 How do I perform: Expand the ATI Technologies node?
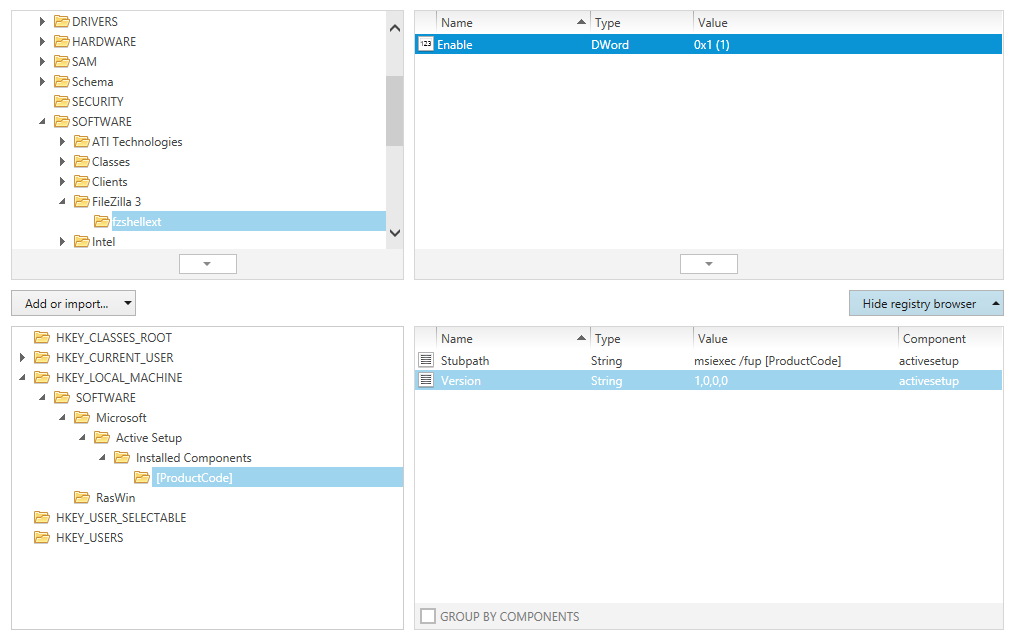click(62, 142)
